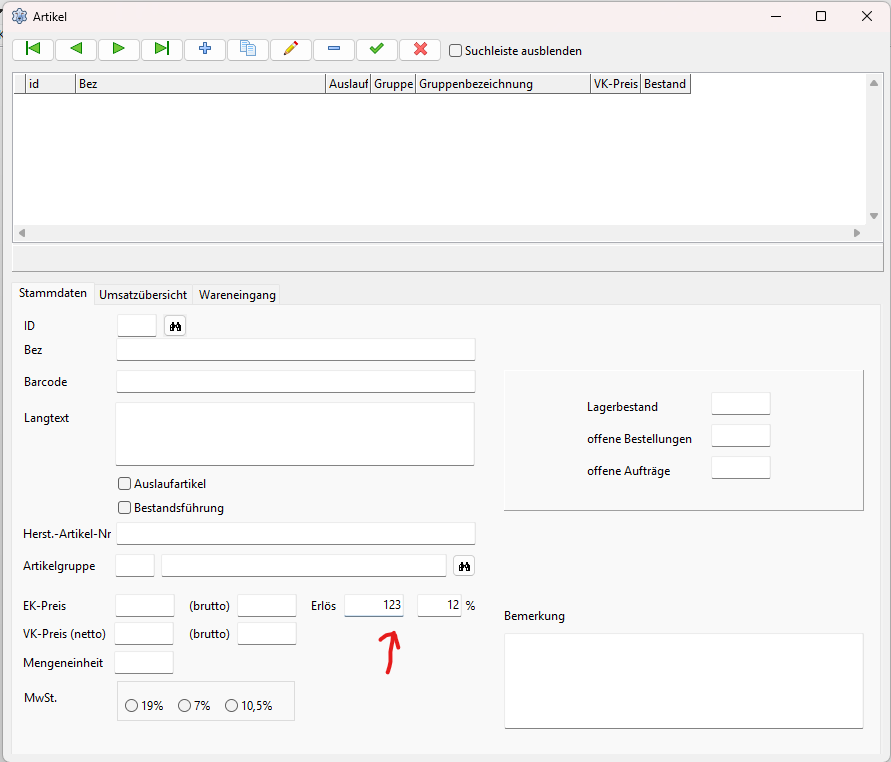891x762 pixels.
Task: Look up Artikelgruppe with binoculars icon
Action: [464, 566]
